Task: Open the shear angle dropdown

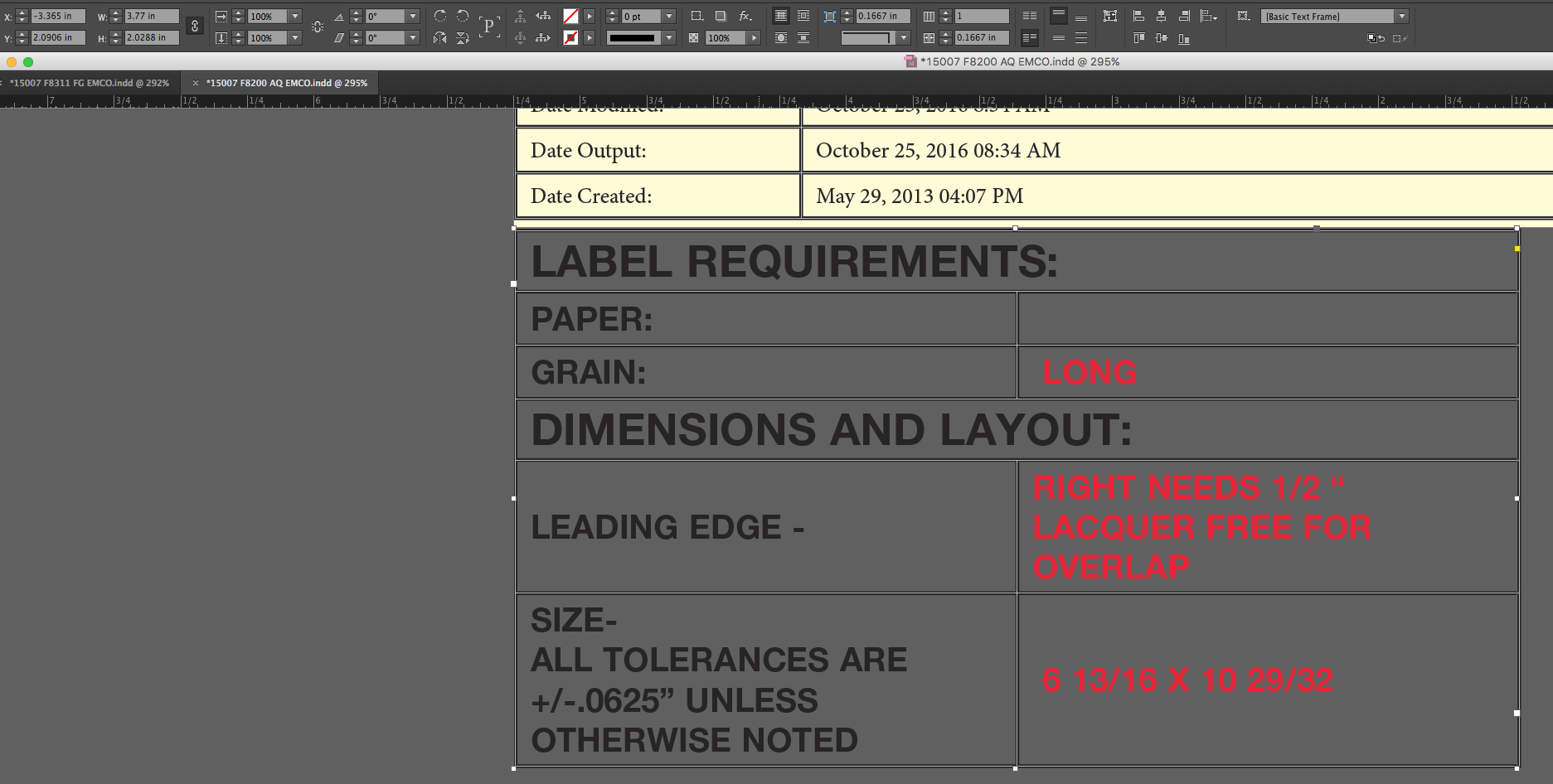Action: pos(412,37)
